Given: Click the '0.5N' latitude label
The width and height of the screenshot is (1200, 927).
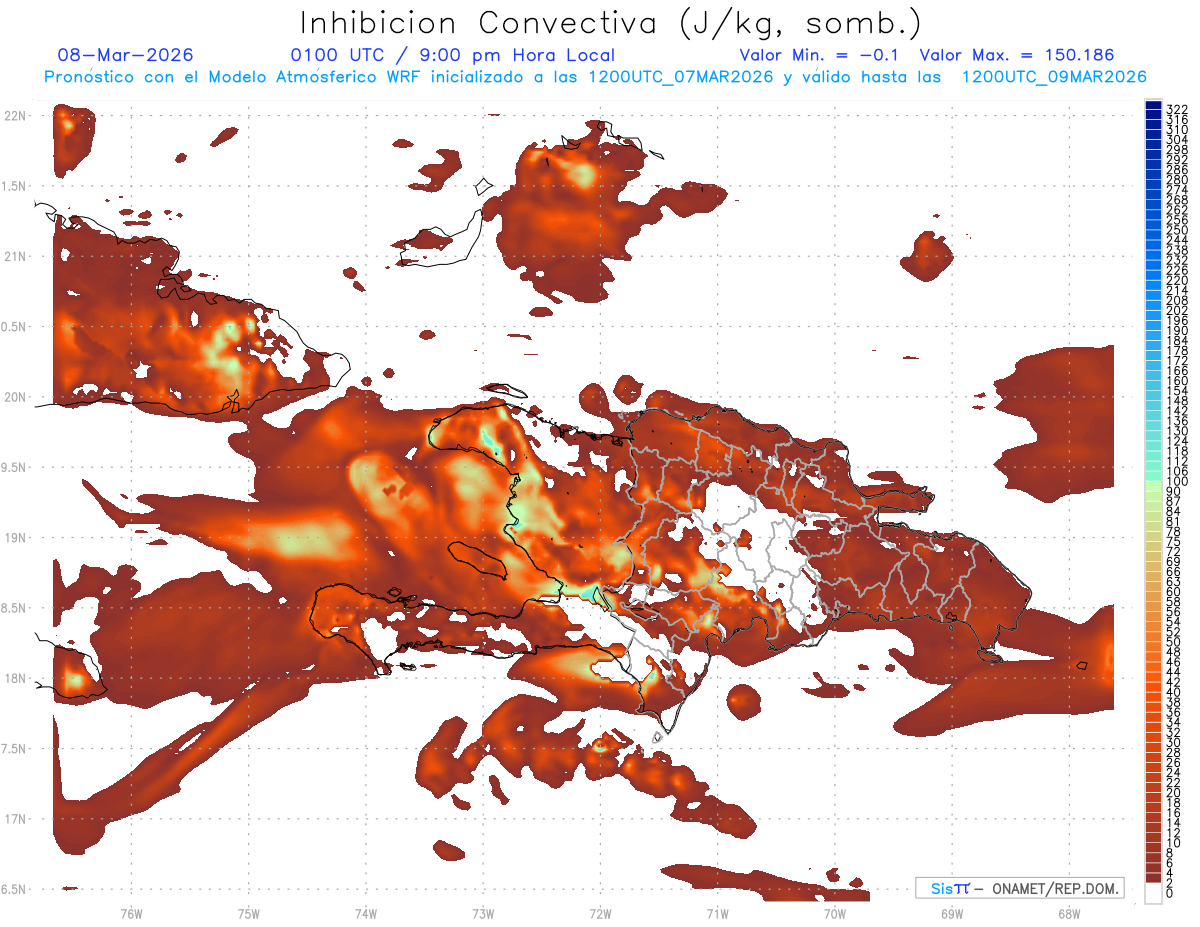Looking at the screenshot, I should coord(14,327).
